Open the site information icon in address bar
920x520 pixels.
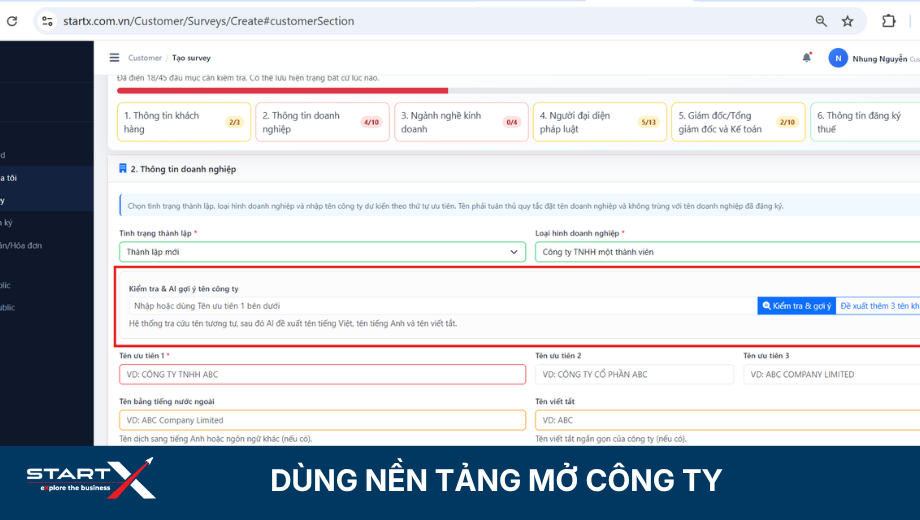47,21
